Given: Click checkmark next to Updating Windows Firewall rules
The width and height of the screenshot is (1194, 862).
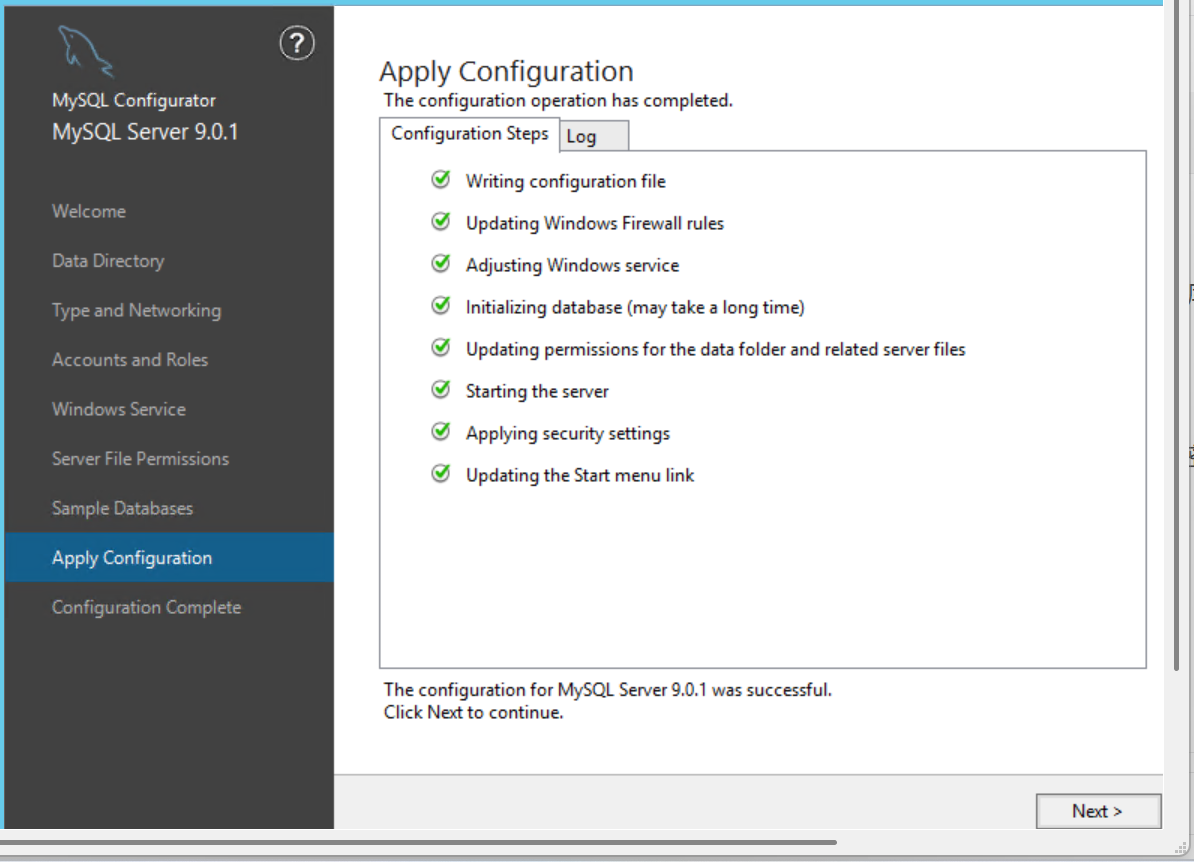Looking at the screenshot, I should coord(441,222).
